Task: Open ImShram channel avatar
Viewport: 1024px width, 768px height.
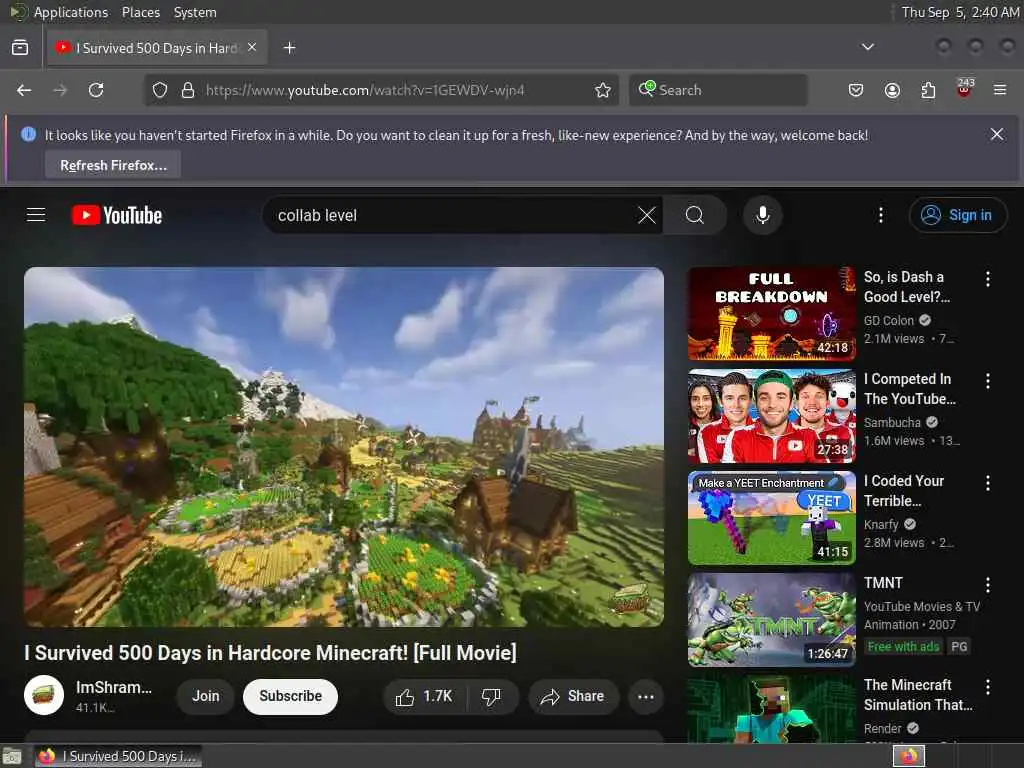Action: click(x=44, y=695)
